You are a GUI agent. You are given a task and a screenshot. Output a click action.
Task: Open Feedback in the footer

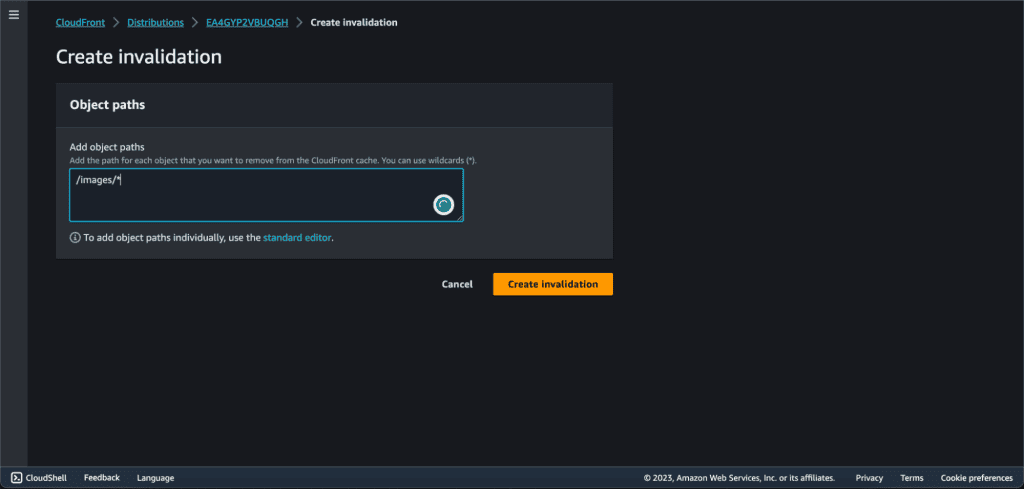pyautogui.click(x=102, y=478)
